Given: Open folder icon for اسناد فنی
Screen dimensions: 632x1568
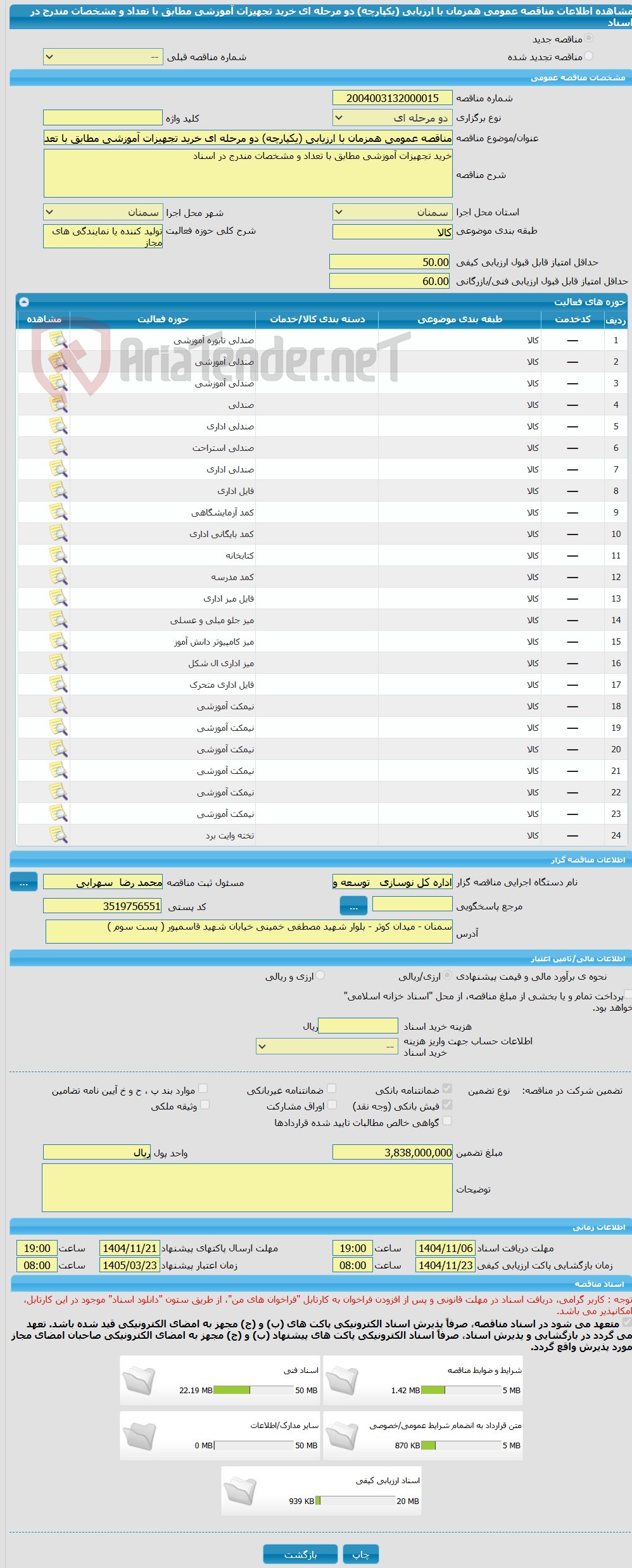Looking at the screenshot, I should [139, 1380].
